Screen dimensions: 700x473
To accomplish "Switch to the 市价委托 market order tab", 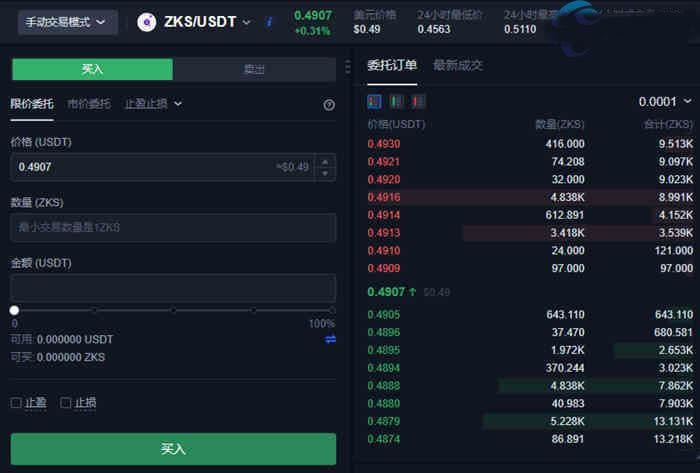I will 88,103.
